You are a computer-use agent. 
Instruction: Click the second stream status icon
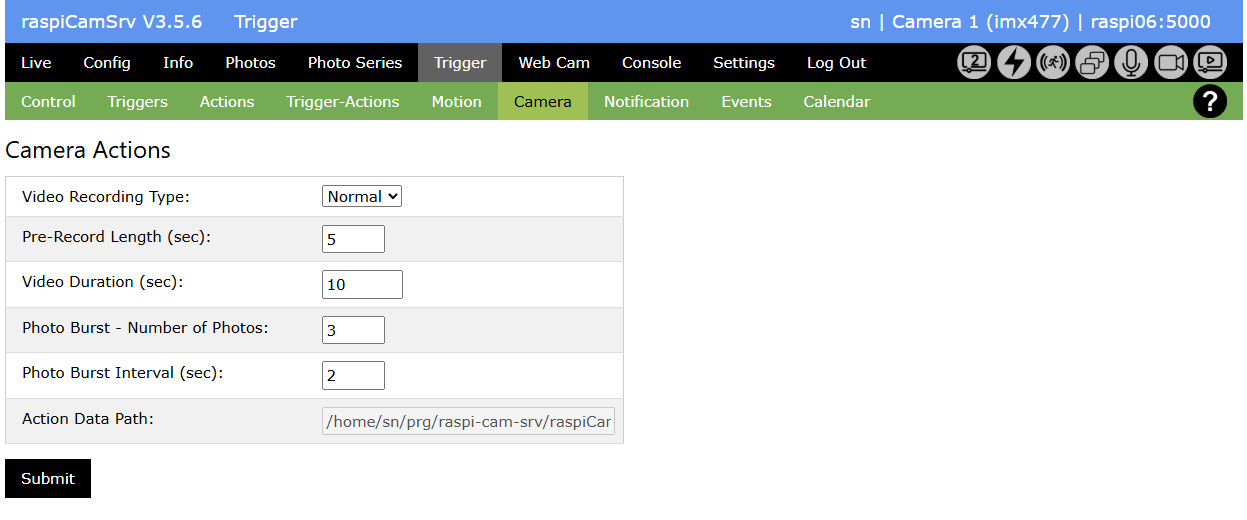(974, 63)
